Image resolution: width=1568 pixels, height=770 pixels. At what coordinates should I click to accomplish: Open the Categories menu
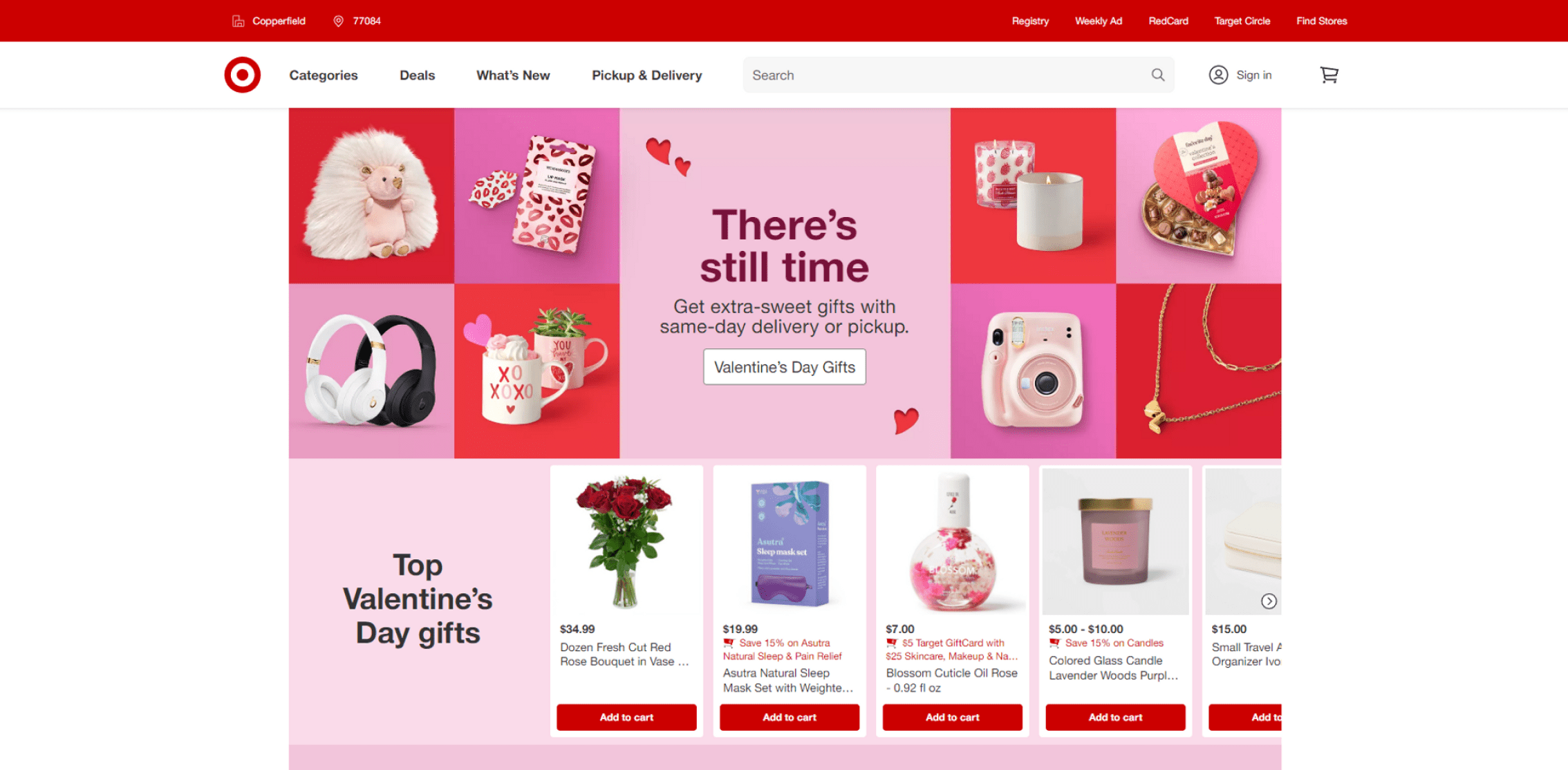click(323, 75)
